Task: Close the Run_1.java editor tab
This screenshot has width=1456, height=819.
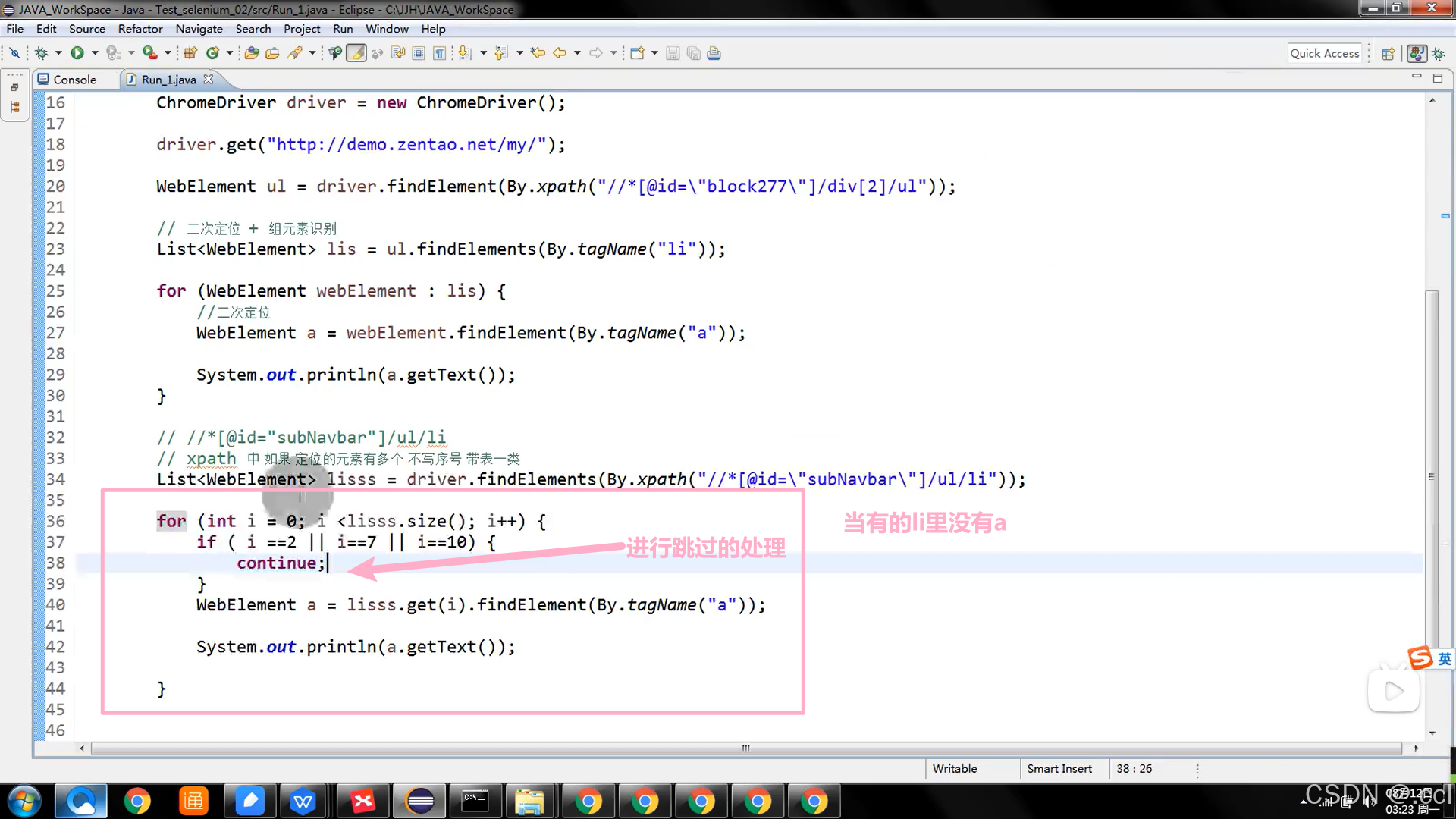Action: click(x=209, y=79)
